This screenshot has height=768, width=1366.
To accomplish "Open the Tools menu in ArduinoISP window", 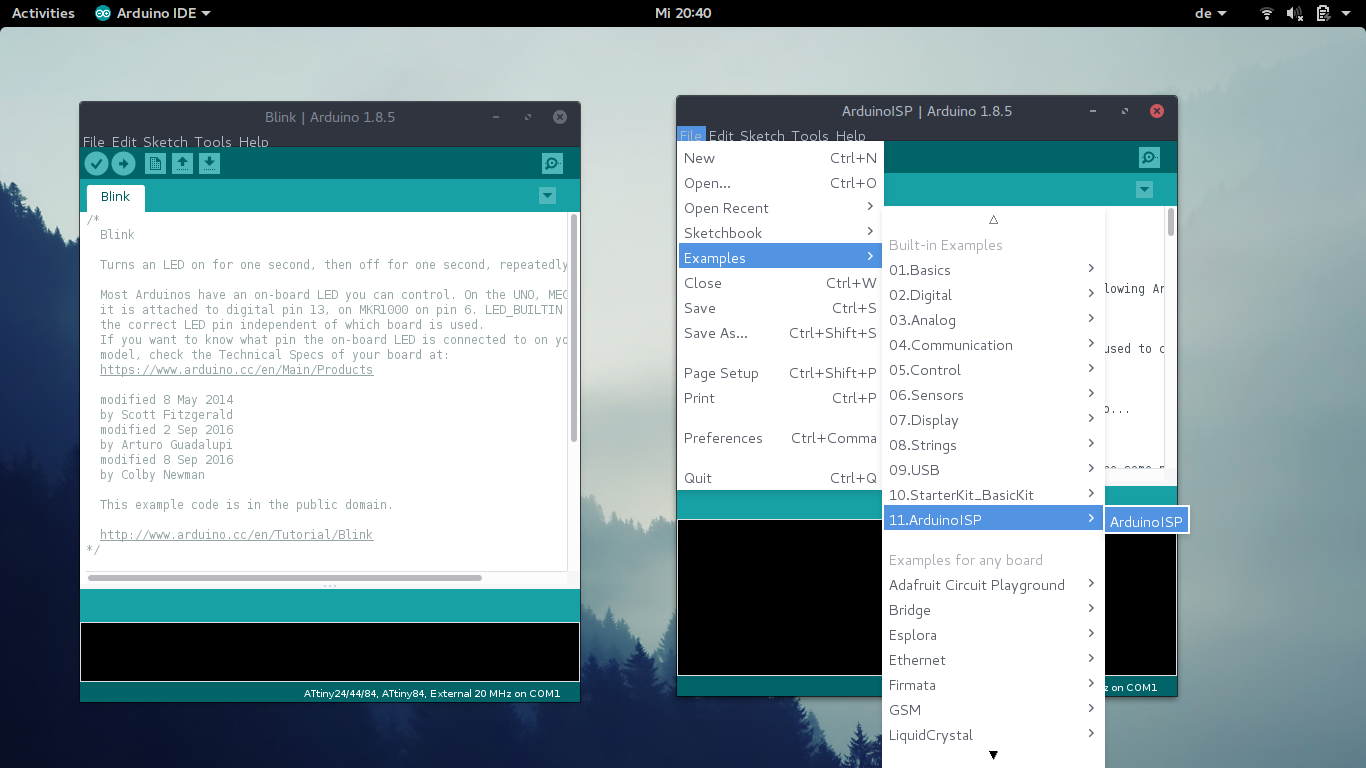I will 810,136.
